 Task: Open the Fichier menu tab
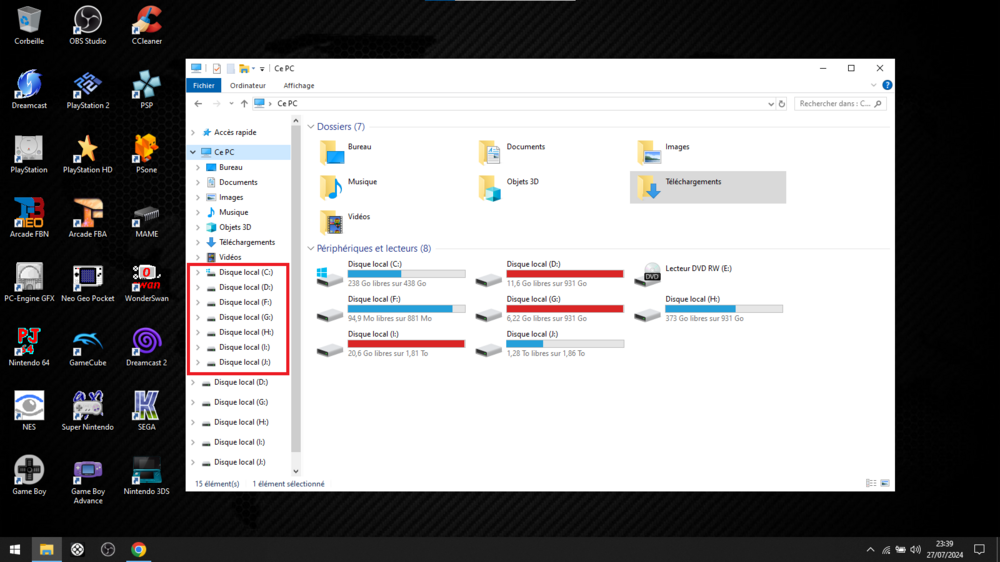pyautogui.click(x=204, y=86)
